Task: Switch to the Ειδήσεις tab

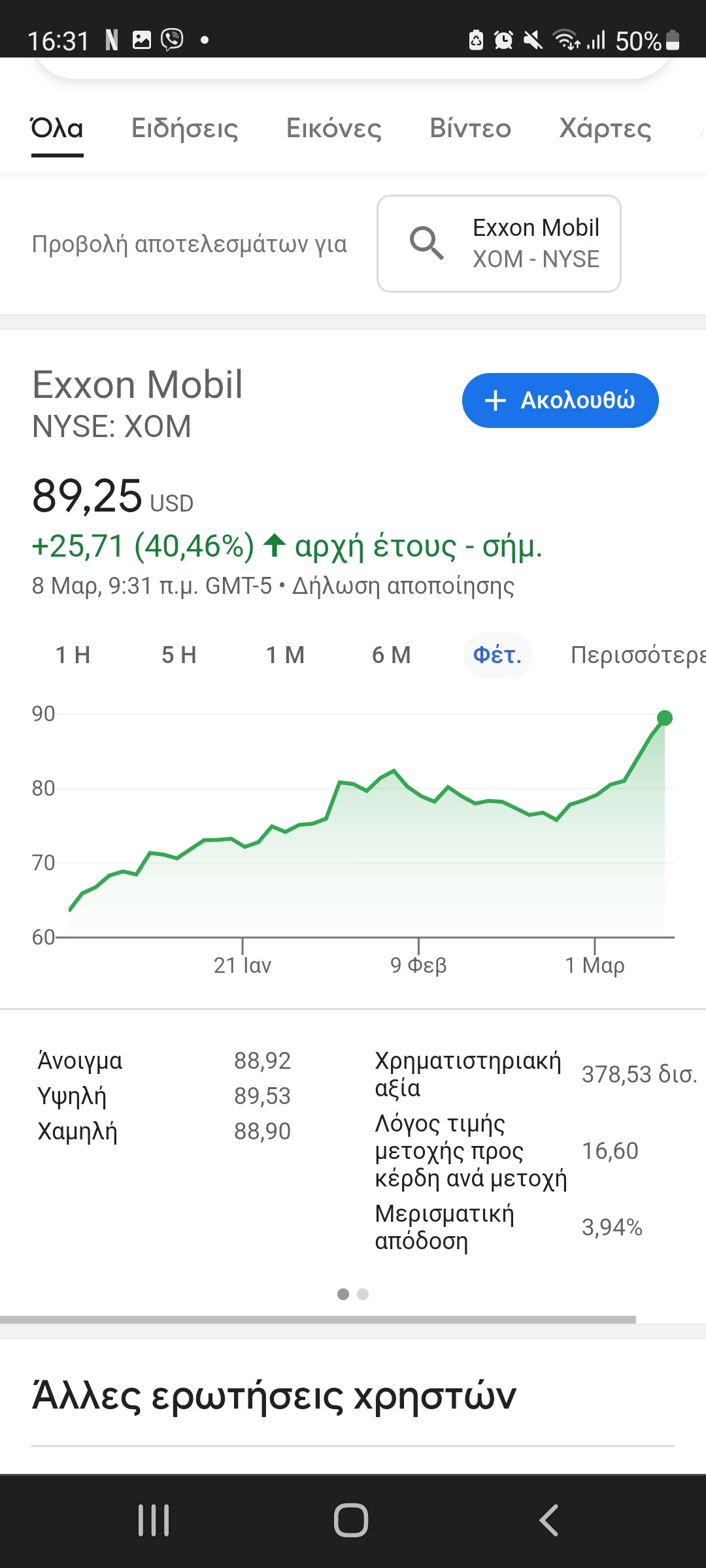Action: (185, 128)
